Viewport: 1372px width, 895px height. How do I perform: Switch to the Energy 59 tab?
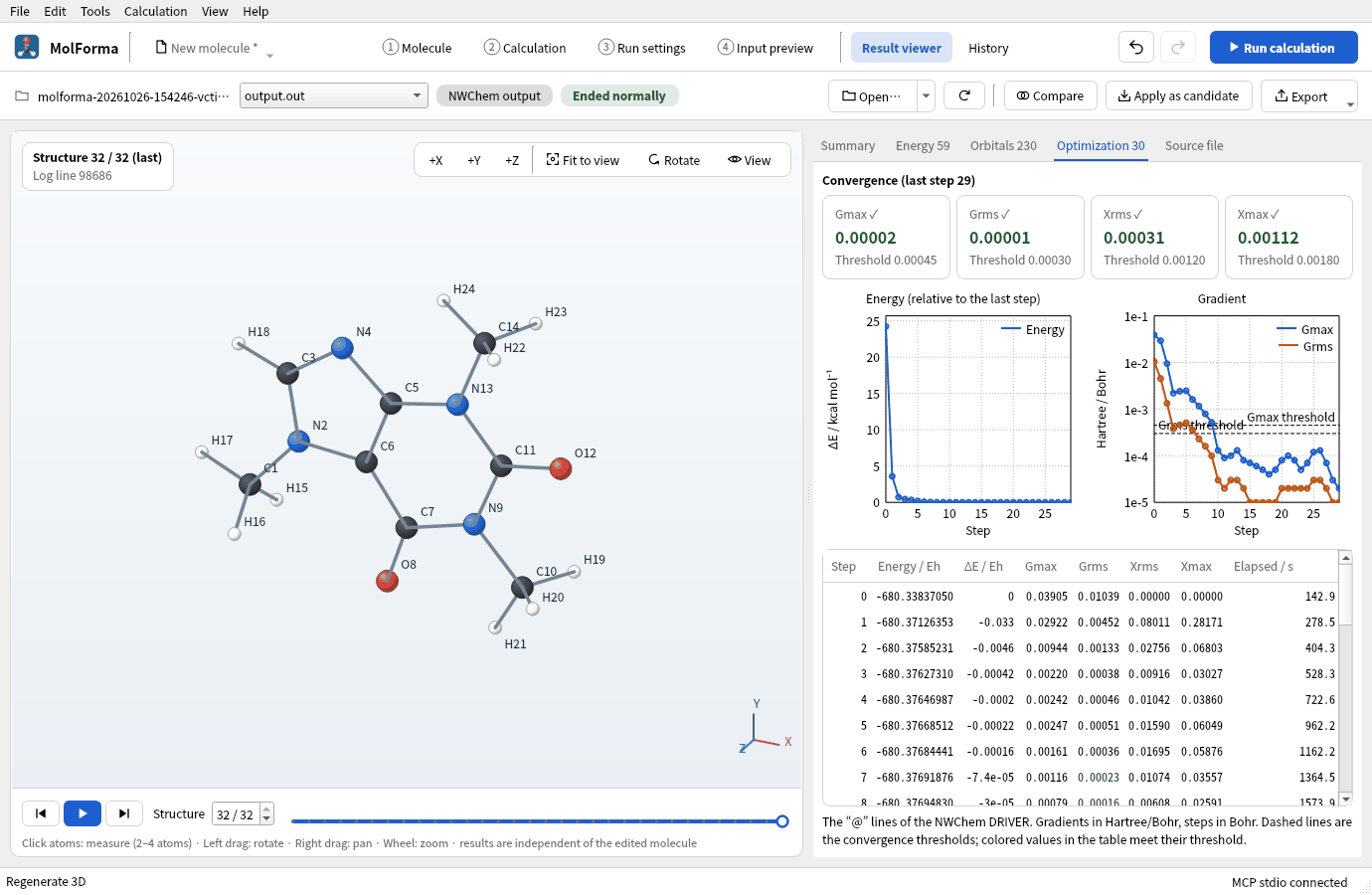923,145
